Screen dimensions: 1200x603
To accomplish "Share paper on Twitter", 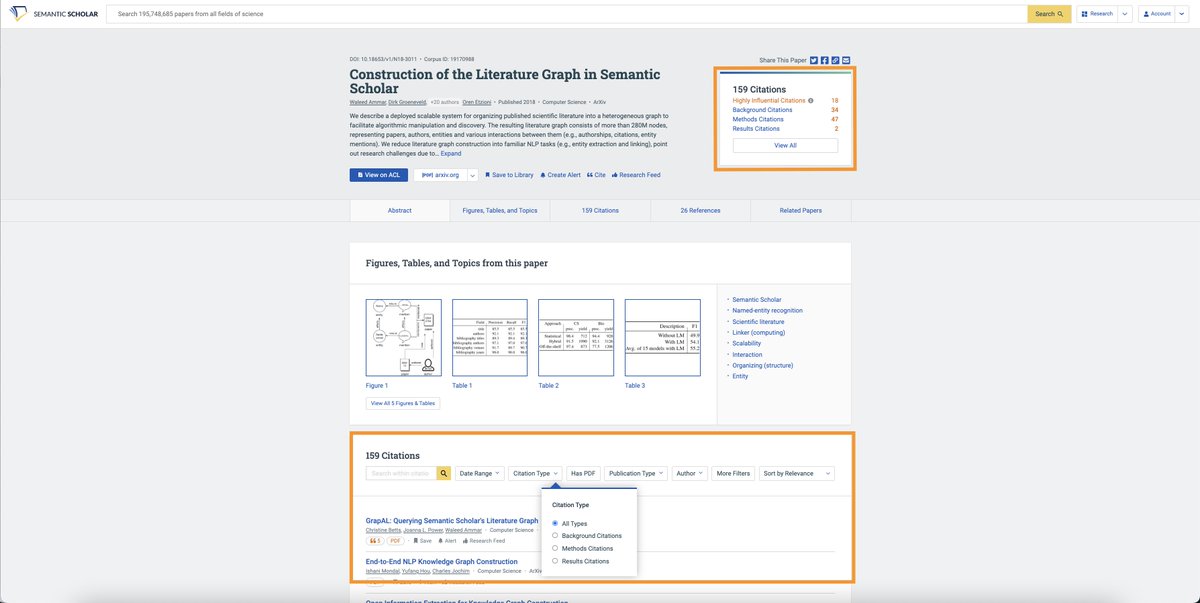I will click(814, 60).
